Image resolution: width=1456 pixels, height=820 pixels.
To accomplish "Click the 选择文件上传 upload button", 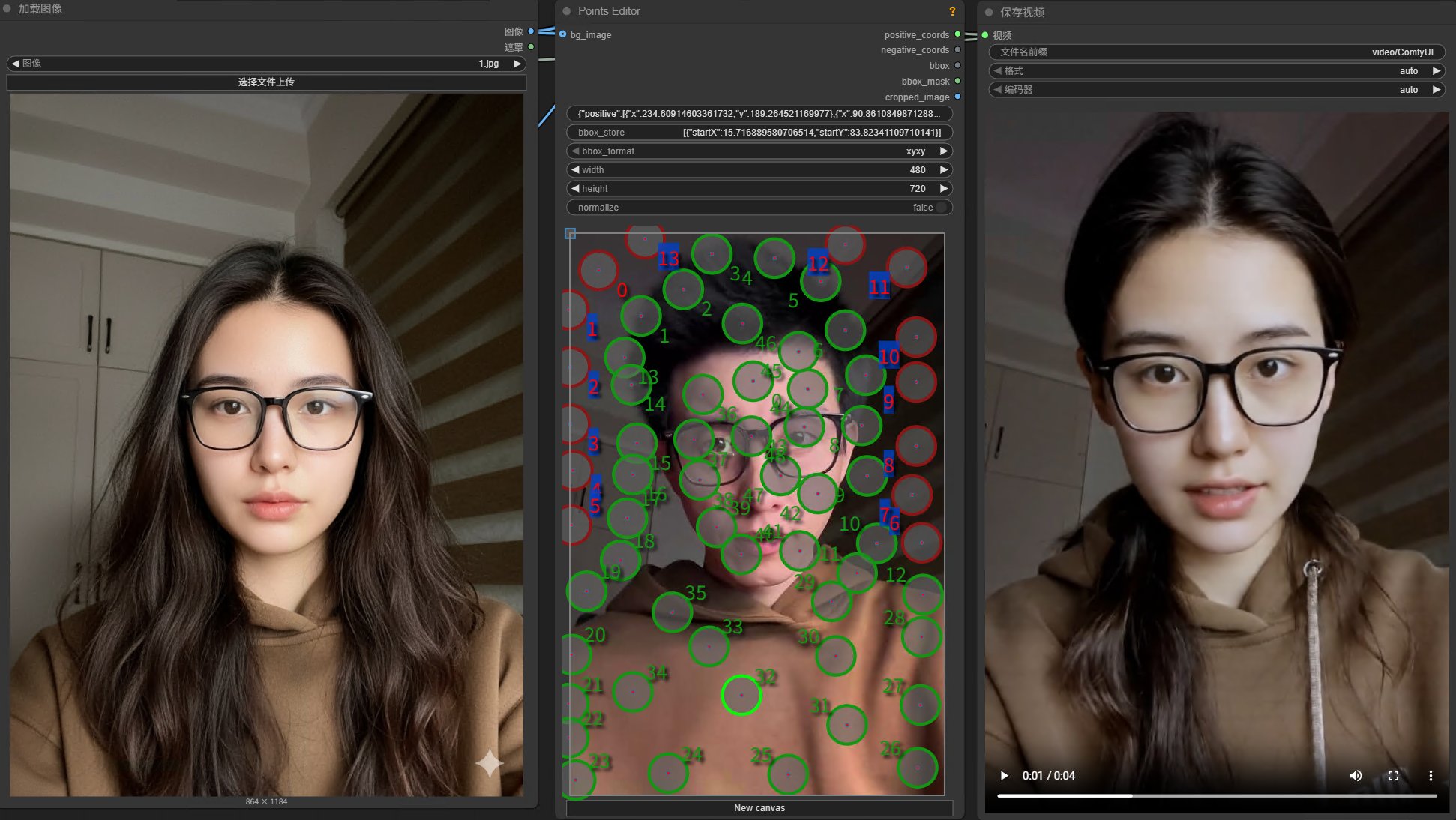I will click(266, 82).
